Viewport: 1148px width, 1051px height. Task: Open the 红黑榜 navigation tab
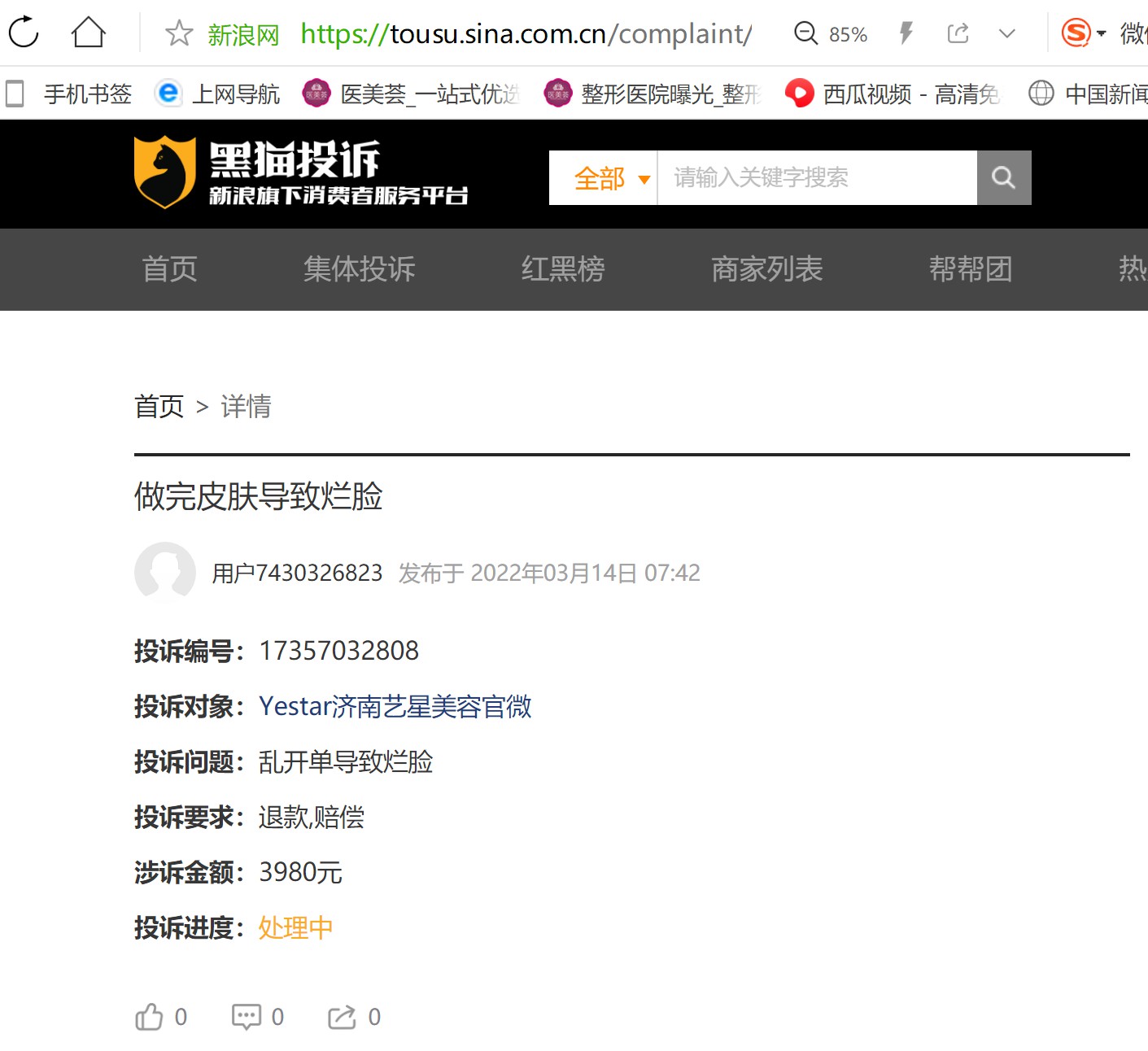[563, 268]
